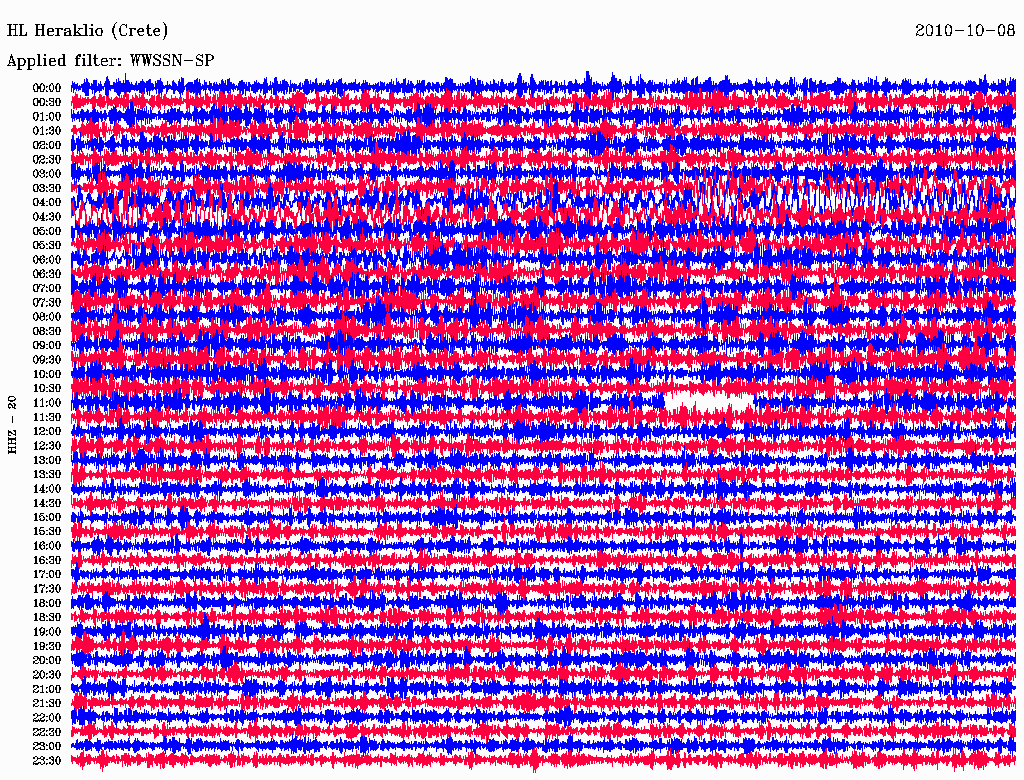The height and width of the screenshot is (780, 1024).
Task: Select the 01:30 time label
Action: pos(47,131)
